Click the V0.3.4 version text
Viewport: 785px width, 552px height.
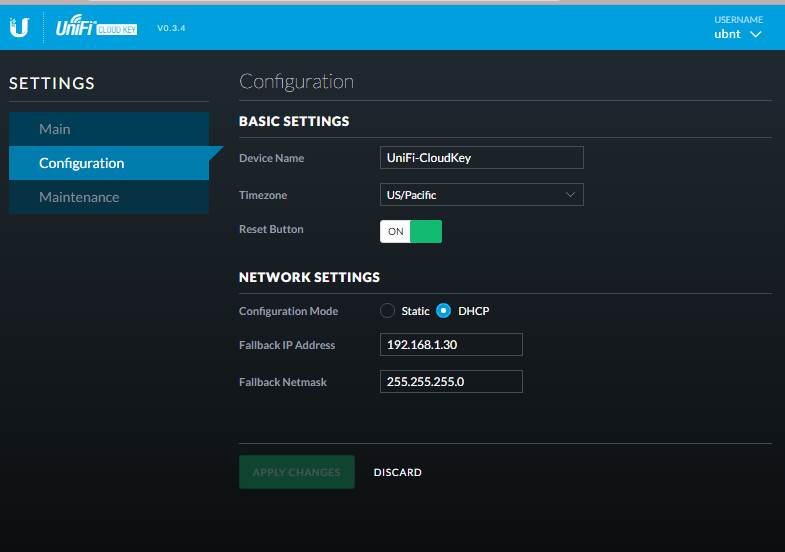coord(171,28)
